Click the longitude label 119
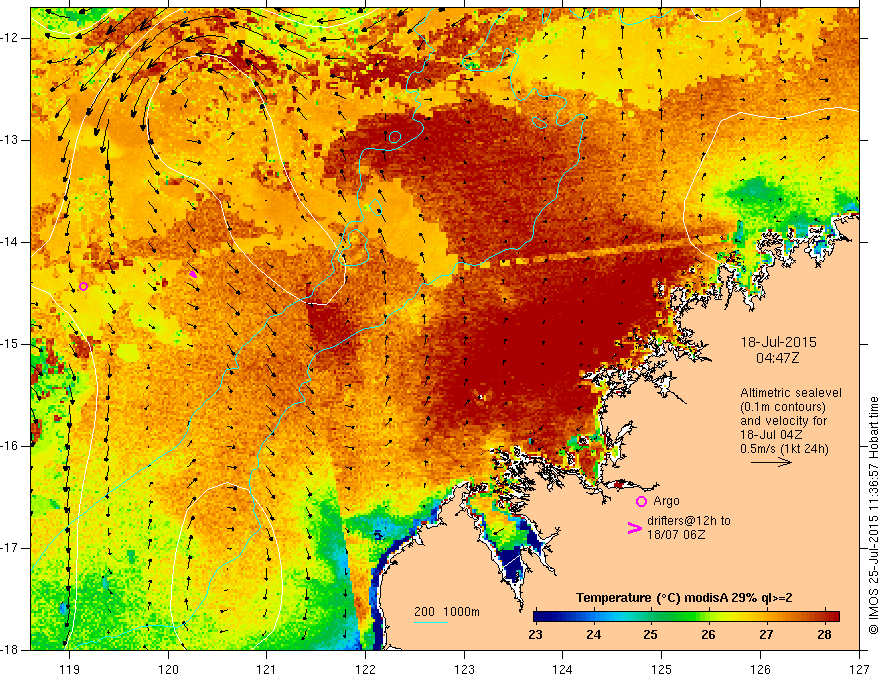Screen dimensions: 880x680 pyautogui.click(x=69, y=669)
